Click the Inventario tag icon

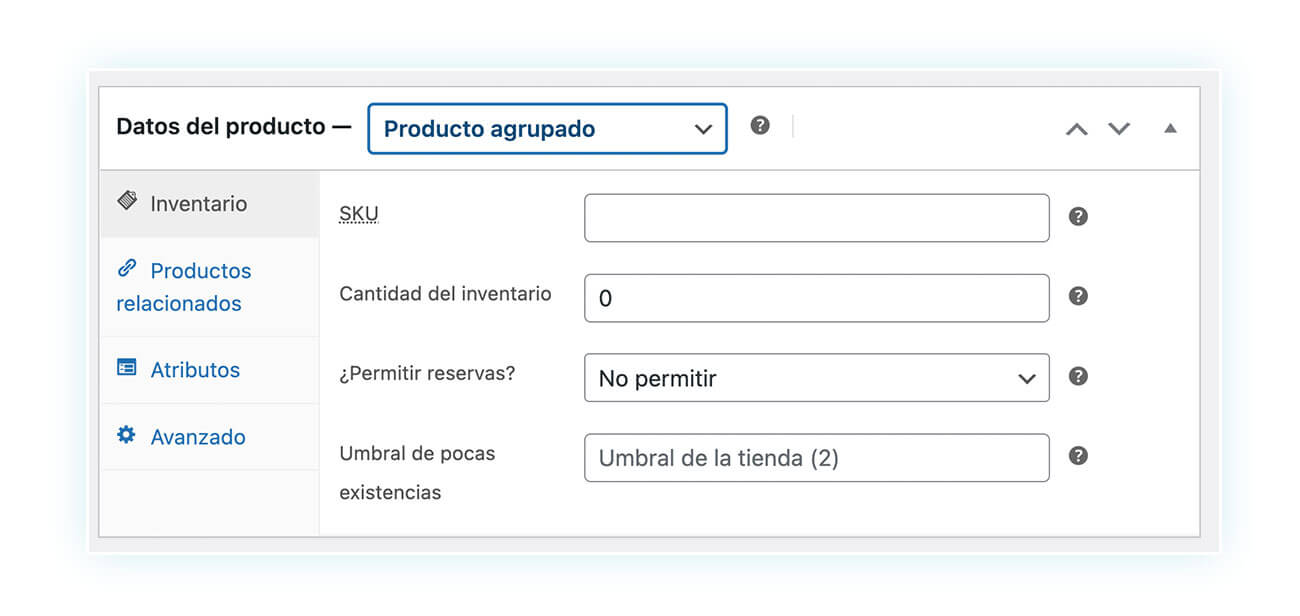pyautogui.click(x=127, y=201)
